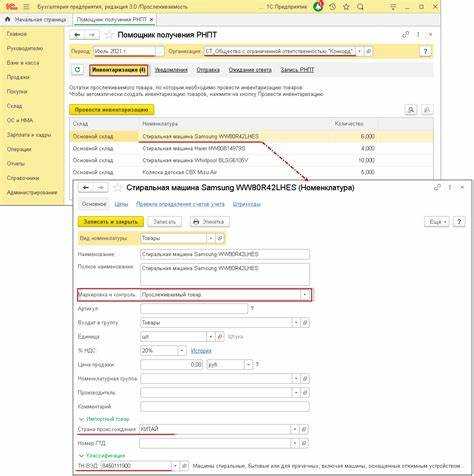Open help in Помощник получения РНПТ bar
This screenshot has height=476, width=474.
tap(425, 51)
